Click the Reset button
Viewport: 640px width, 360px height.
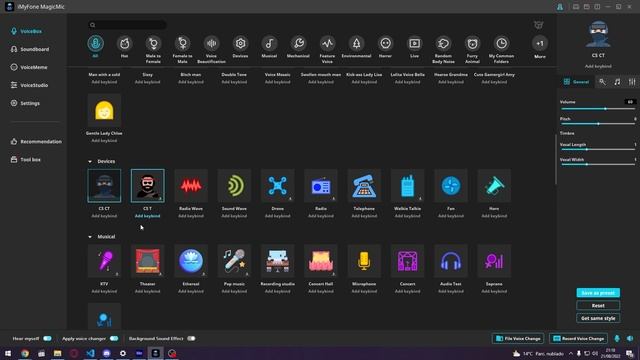[598, 305]
